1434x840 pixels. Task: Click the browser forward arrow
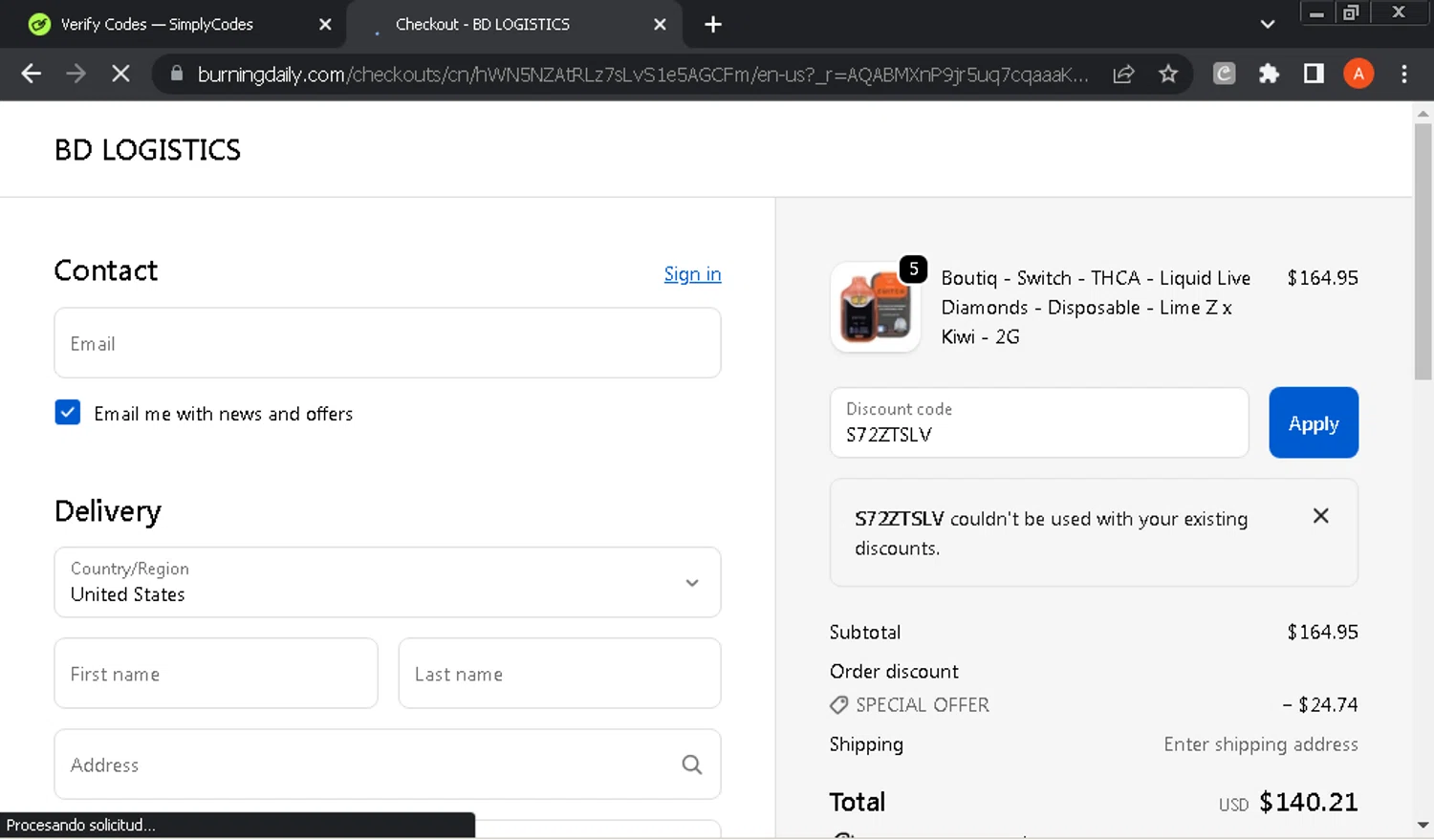(x=76, y=74)
